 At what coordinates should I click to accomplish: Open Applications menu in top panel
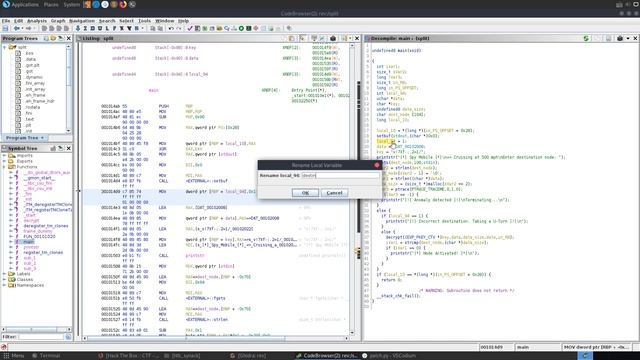[24, 4]
